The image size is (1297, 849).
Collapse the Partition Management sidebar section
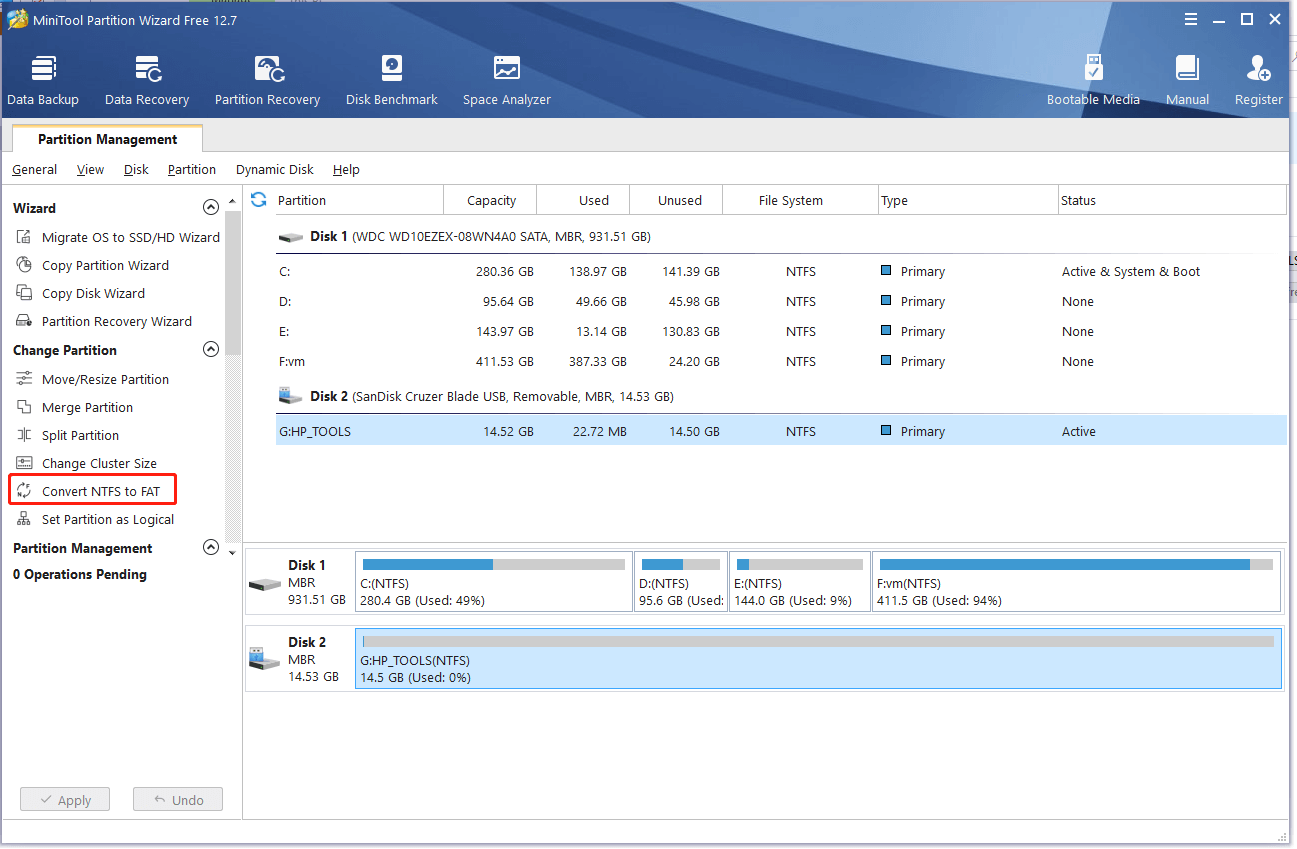point(210,548)
